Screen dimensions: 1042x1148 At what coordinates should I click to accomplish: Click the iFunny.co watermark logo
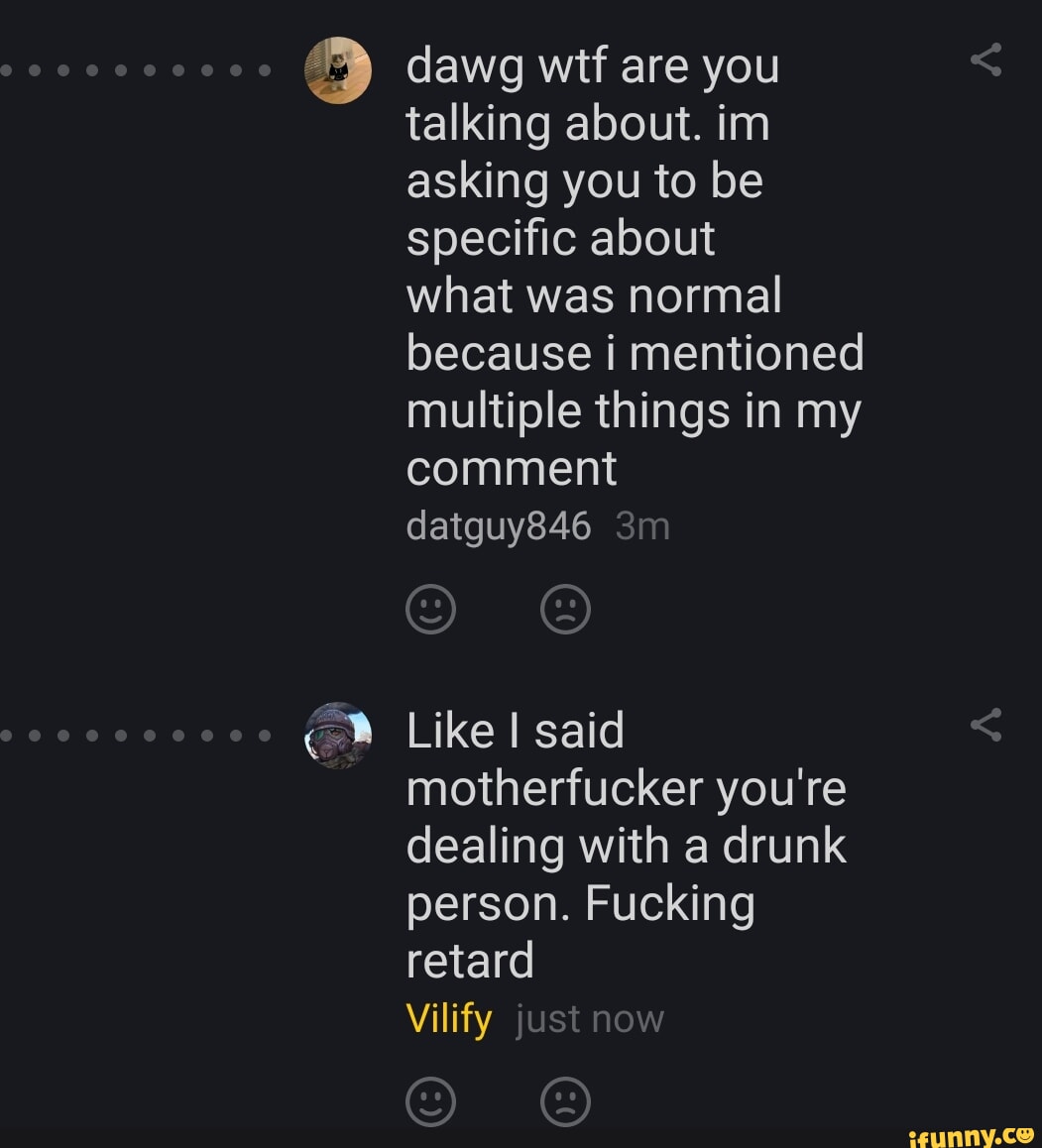(971, 1133)
